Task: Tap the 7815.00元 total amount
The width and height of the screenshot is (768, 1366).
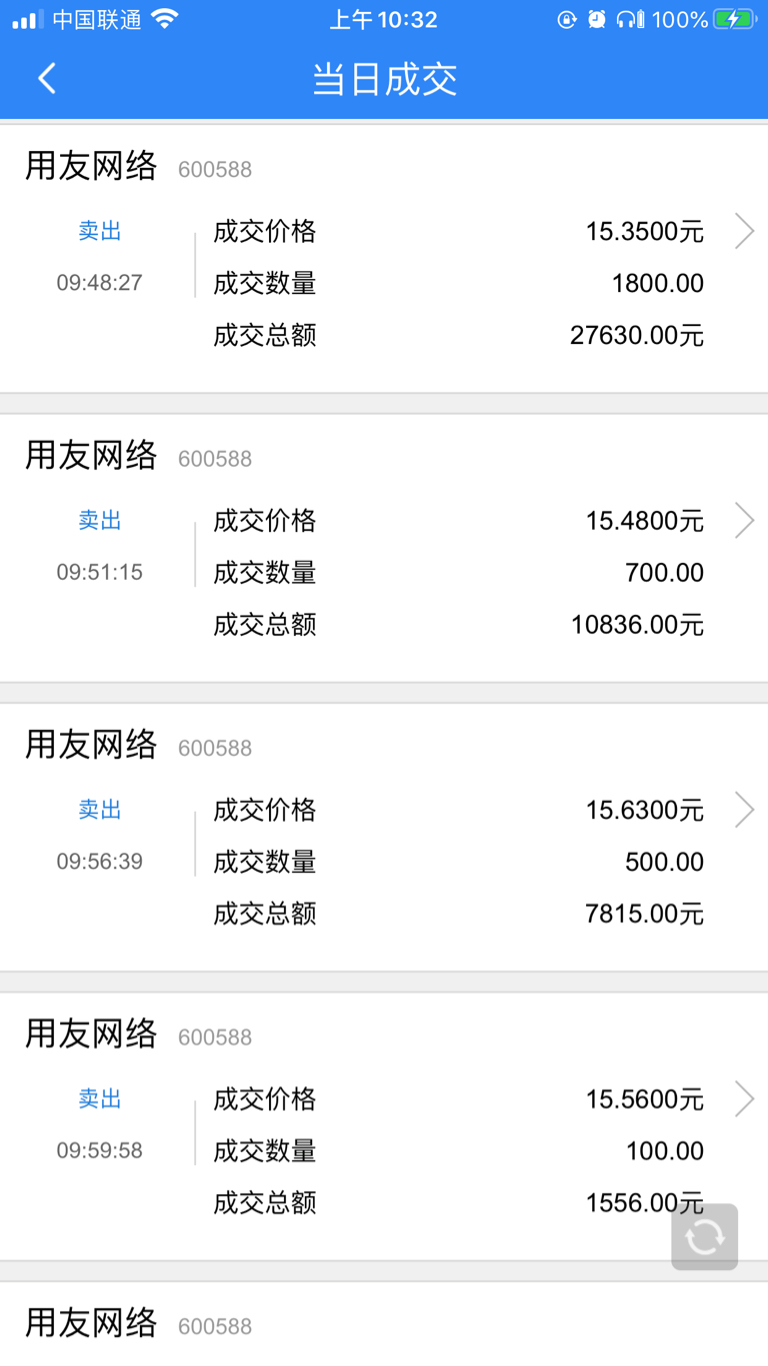Action: (x=645, y=913)
